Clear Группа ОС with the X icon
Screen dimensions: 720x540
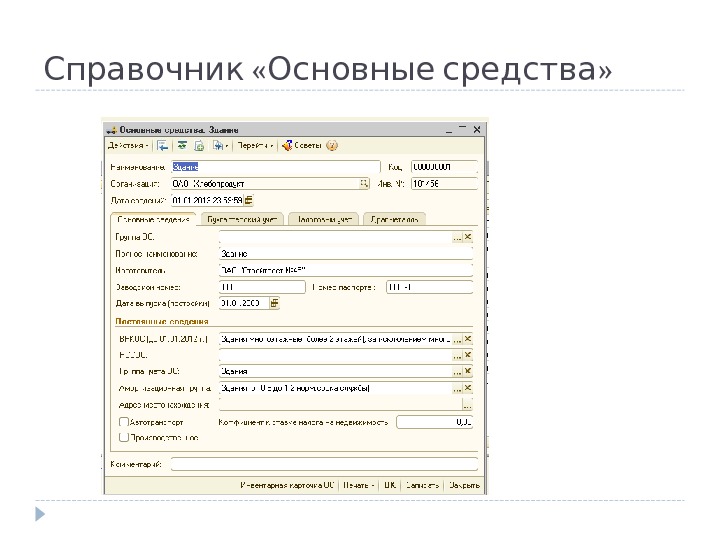tap(468, 237)
